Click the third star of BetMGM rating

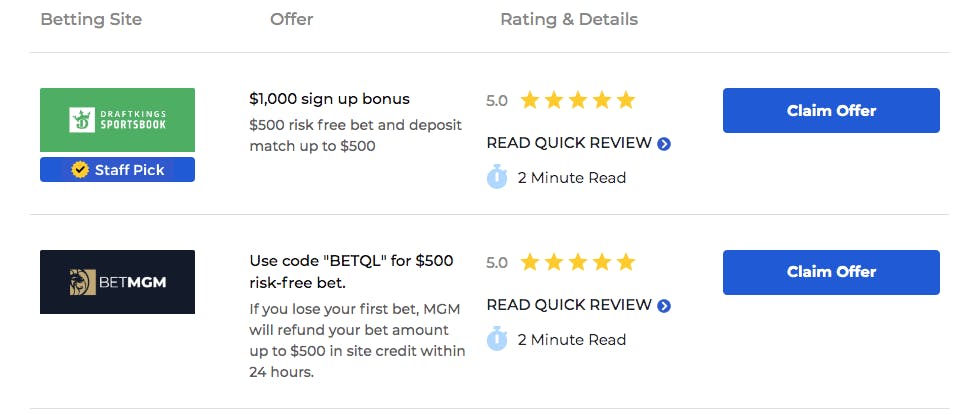(578, 262)
